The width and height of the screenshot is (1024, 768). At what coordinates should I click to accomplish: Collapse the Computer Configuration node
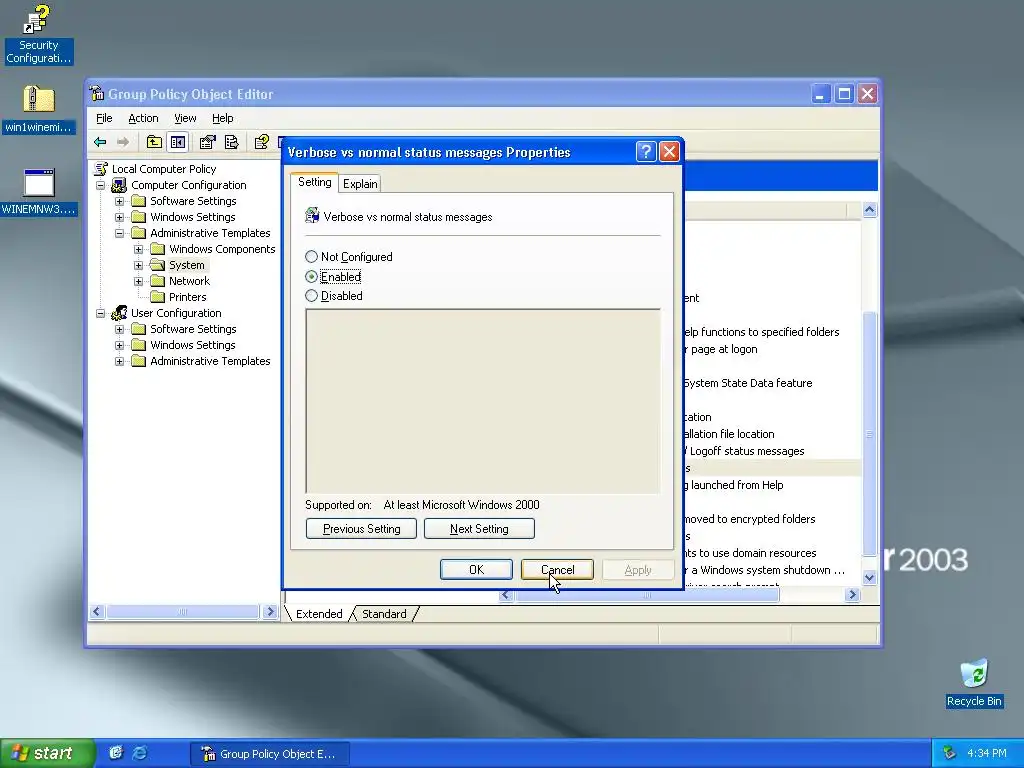(101, 185)
